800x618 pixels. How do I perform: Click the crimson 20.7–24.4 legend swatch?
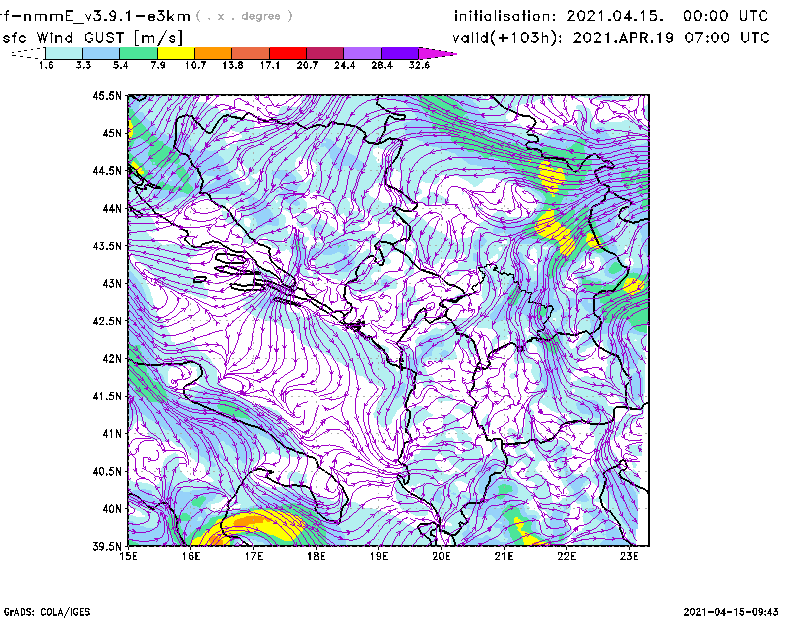pyautogui.click(x=325, y=53)
